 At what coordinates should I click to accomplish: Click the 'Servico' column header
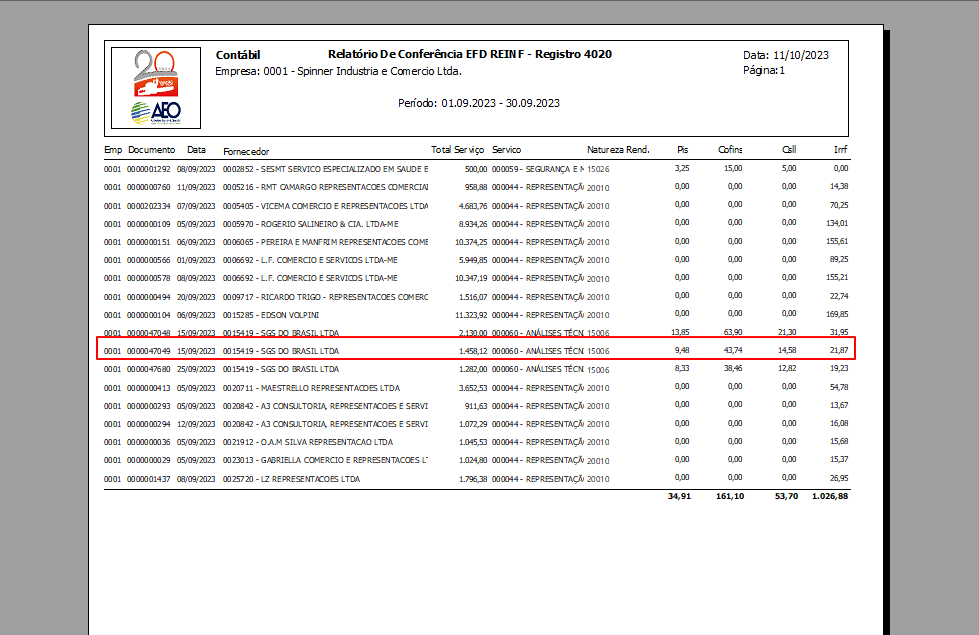click(x=506, y=150)
